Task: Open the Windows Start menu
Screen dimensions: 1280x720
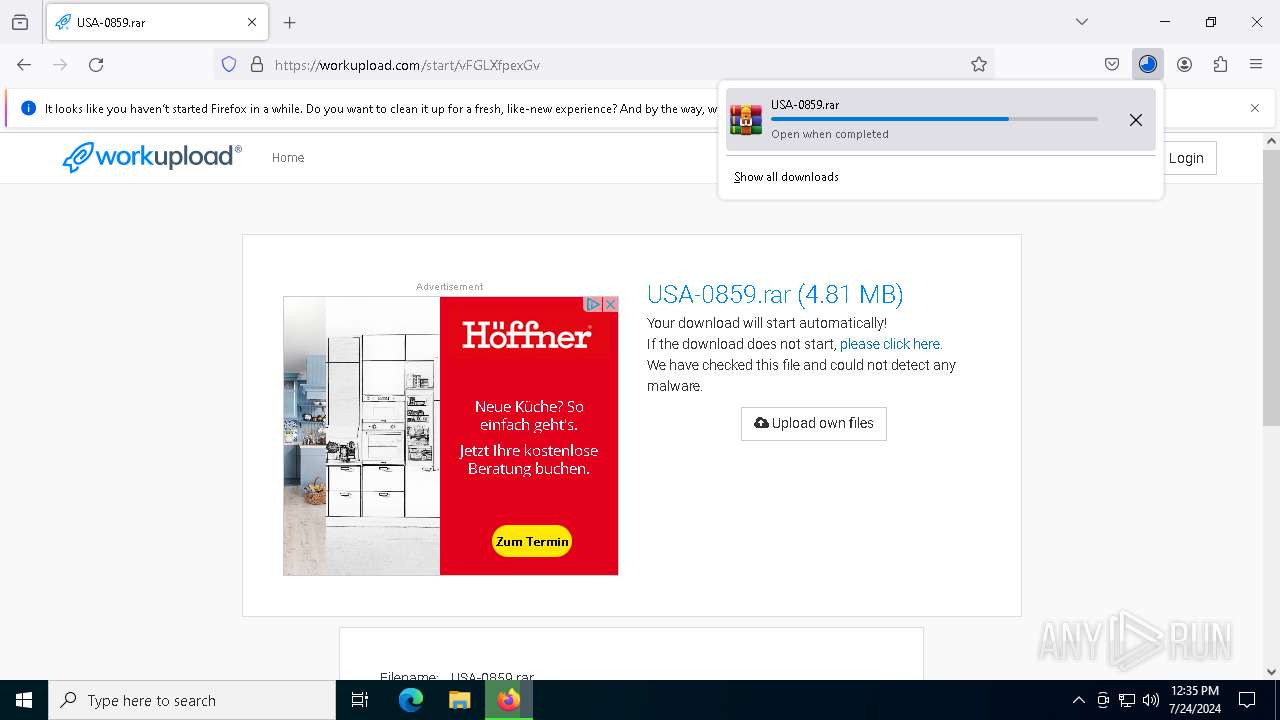Action: tap(24, 700)
